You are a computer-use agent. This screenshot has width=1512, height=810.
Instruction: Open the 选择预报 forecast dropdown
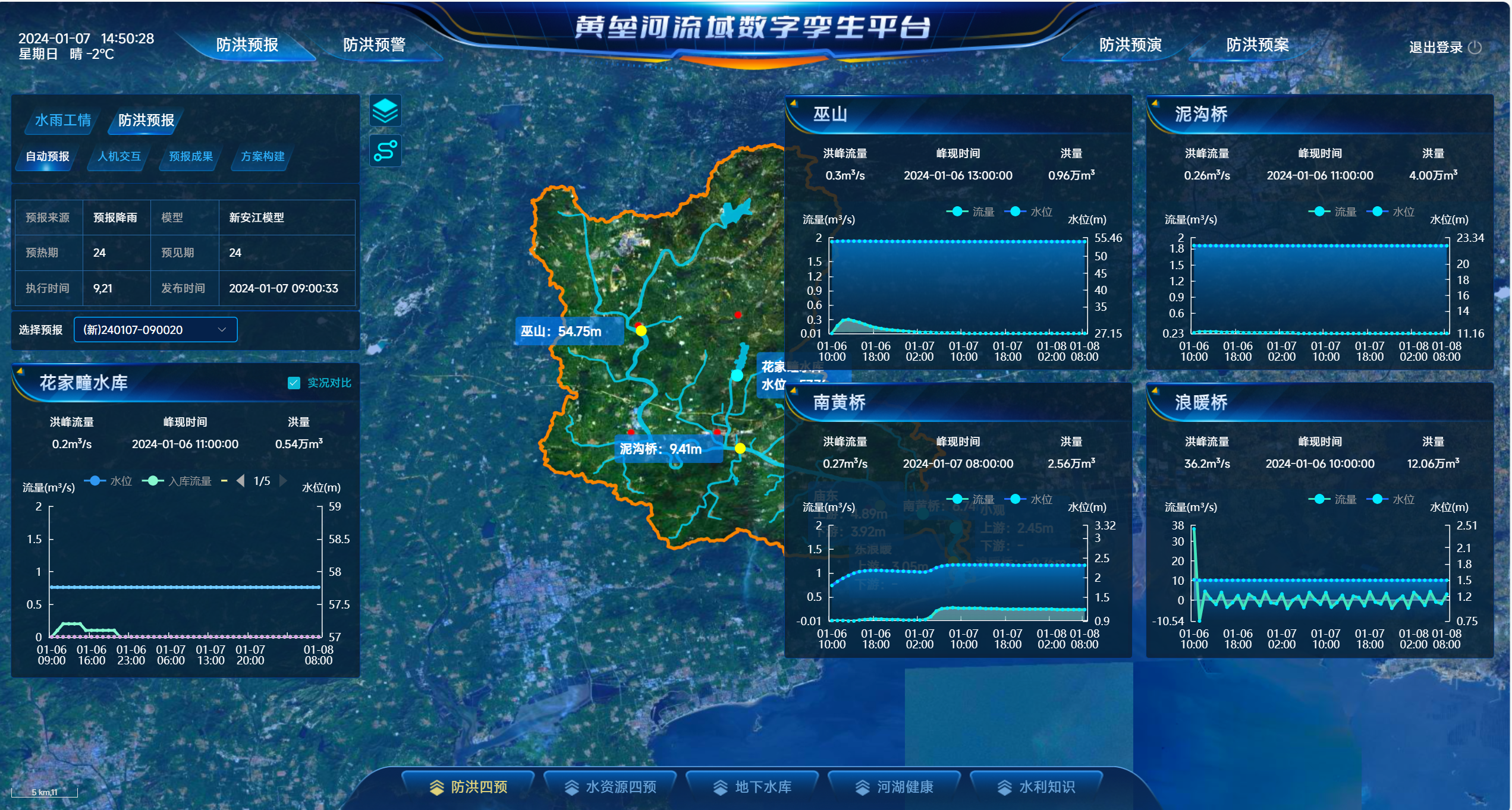tap(155, 330)
